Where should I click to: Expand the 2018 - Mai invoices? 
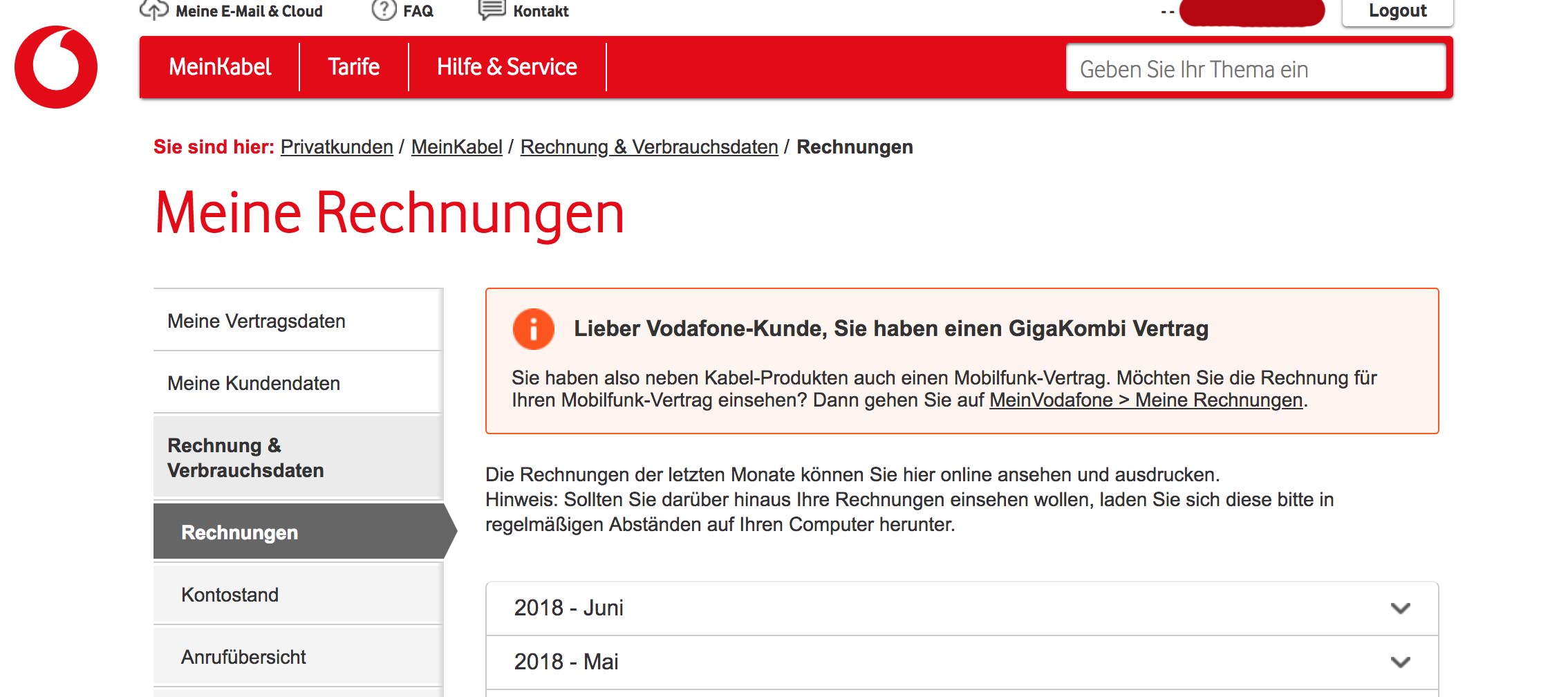coord(962,662)
